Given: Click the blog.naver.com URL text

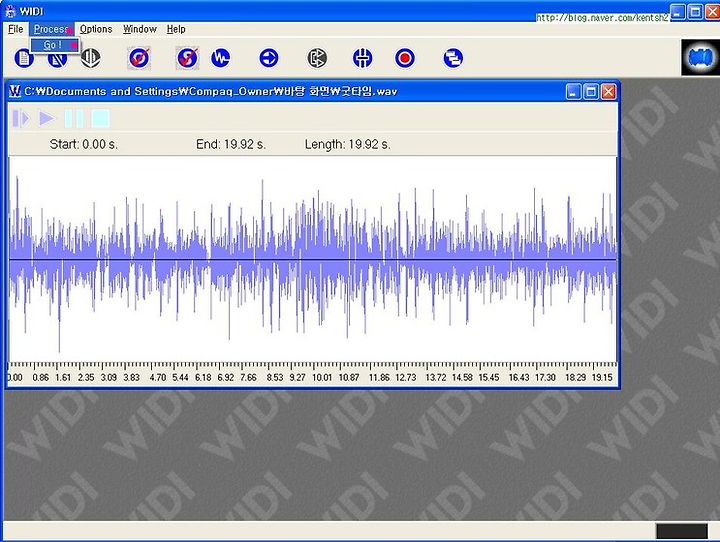Looking at the screenshot, I should pyautogui.click(x=602, y=18).
